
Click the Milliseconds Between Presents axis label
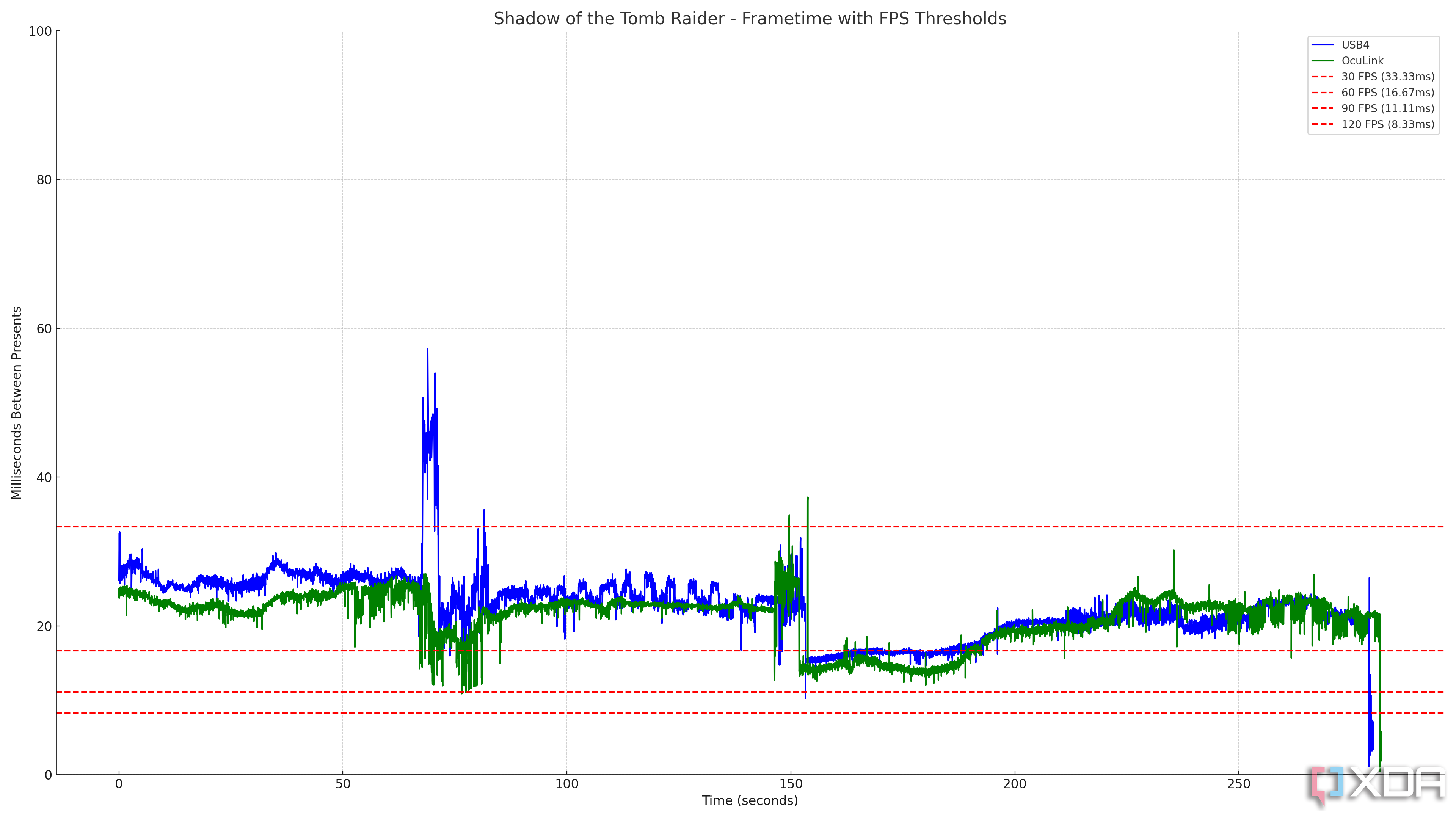pyautogui.click(x=16, y=403)
